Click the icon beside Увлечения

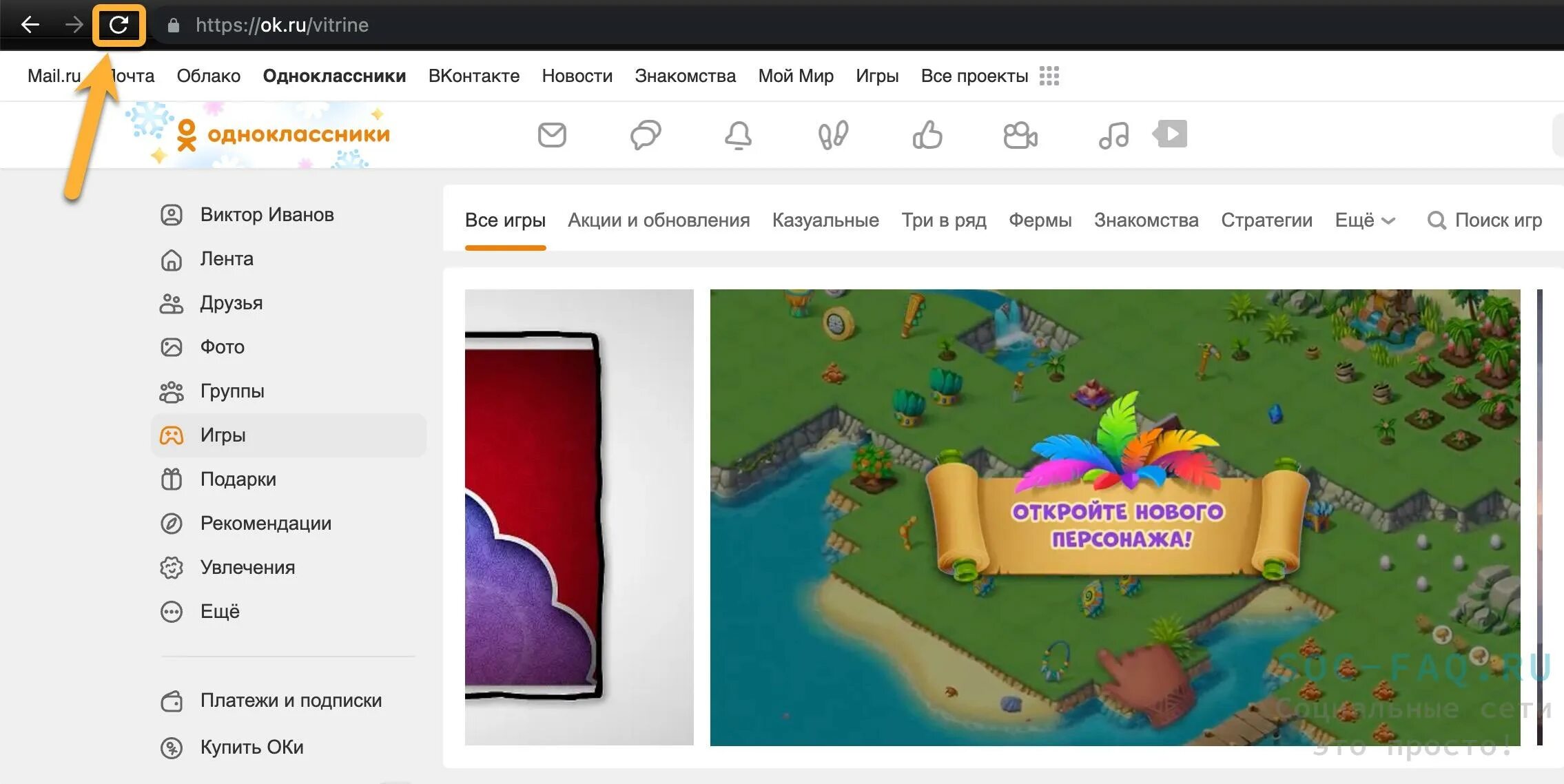[x=172, y=568]
